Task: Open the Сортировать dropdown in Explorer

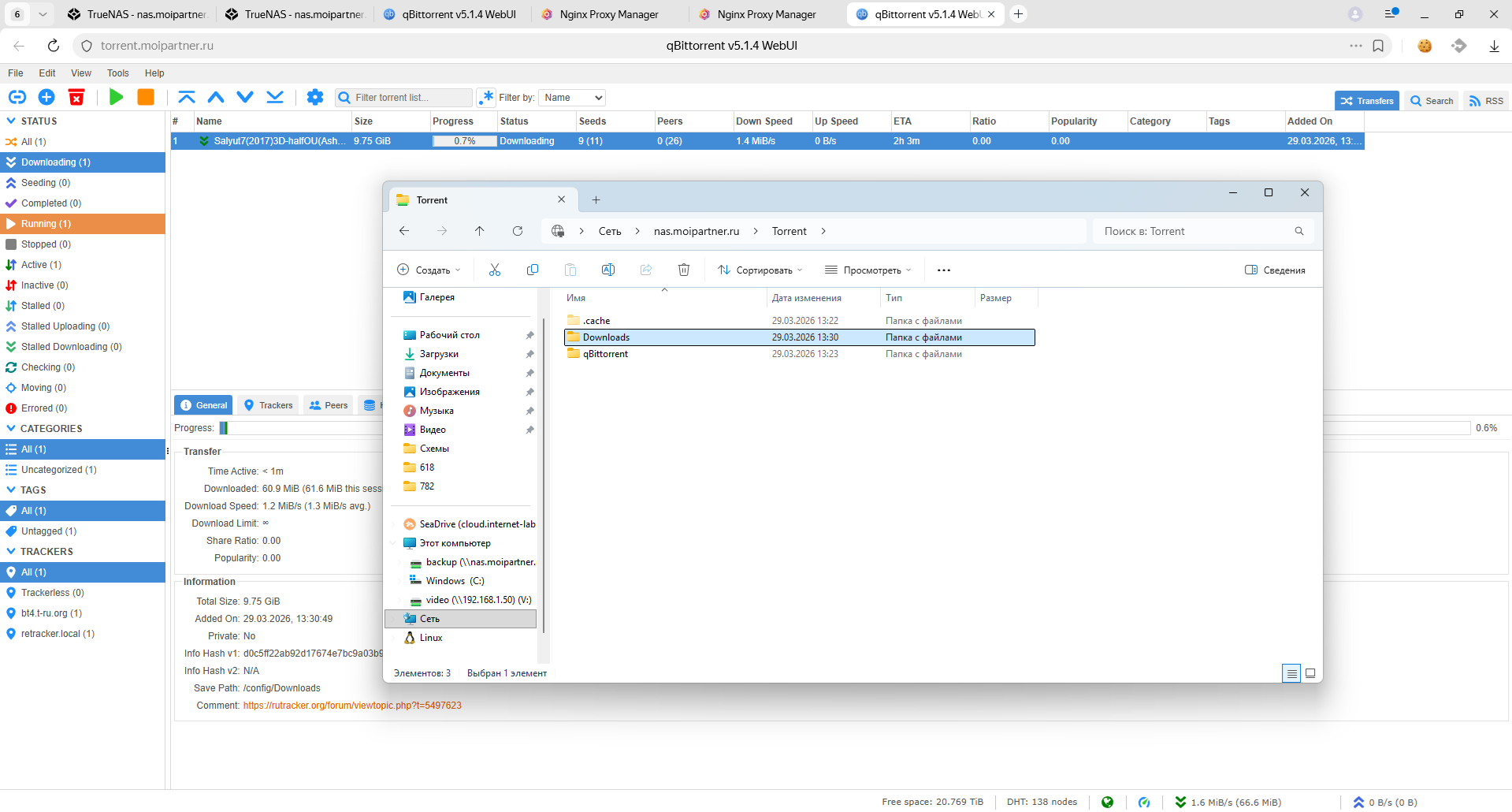Action: pos(760,270)
